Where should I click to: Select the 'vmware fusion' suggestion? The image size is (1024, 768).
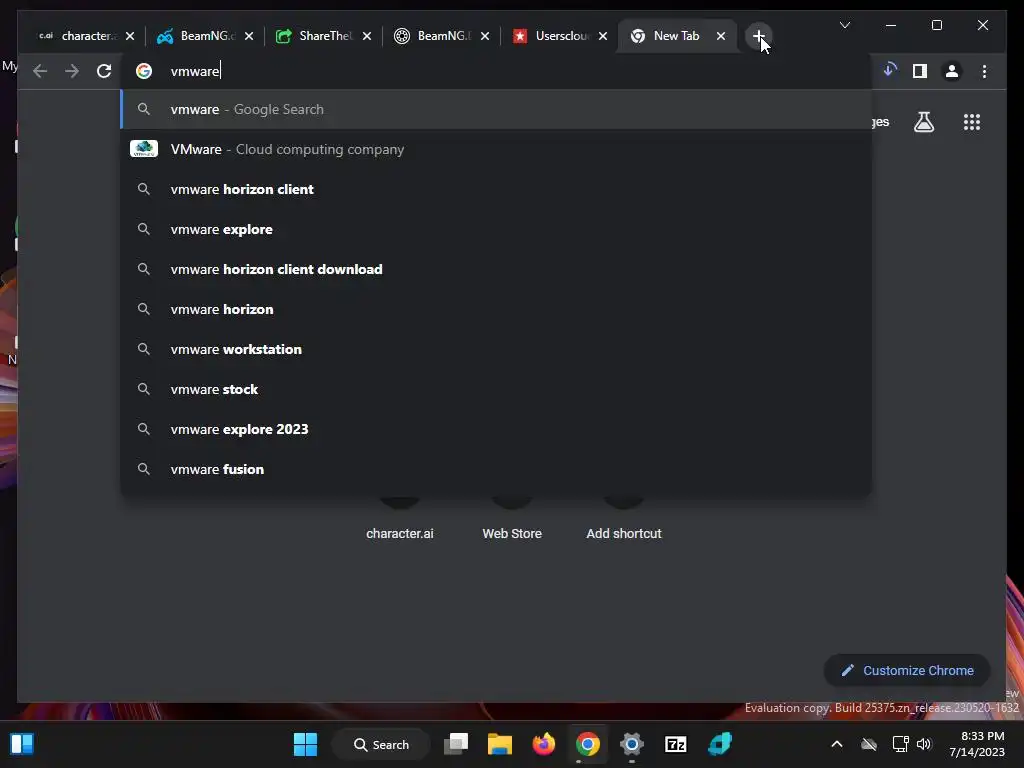(496, 469)
